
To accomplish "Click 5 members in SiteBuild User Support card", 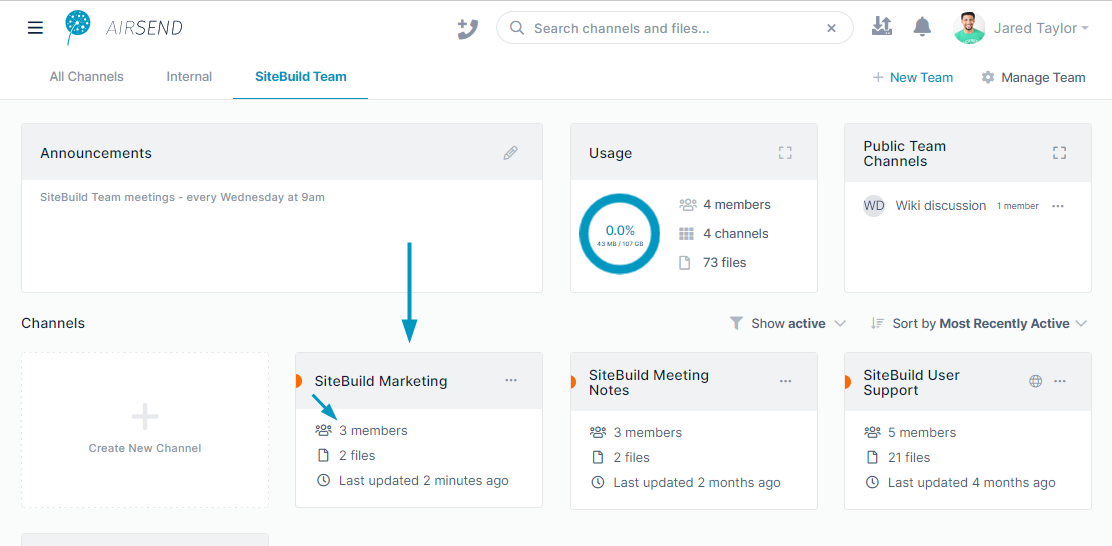I will (922, 433).
